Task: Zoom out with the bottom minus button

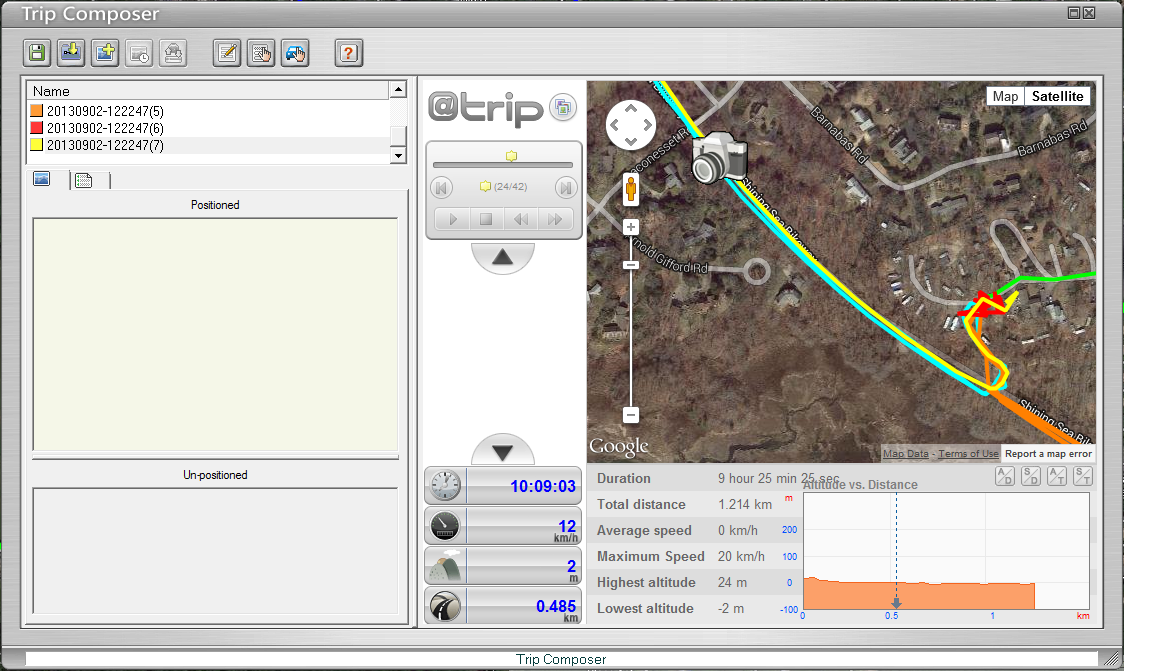Action: click(630, 415)
